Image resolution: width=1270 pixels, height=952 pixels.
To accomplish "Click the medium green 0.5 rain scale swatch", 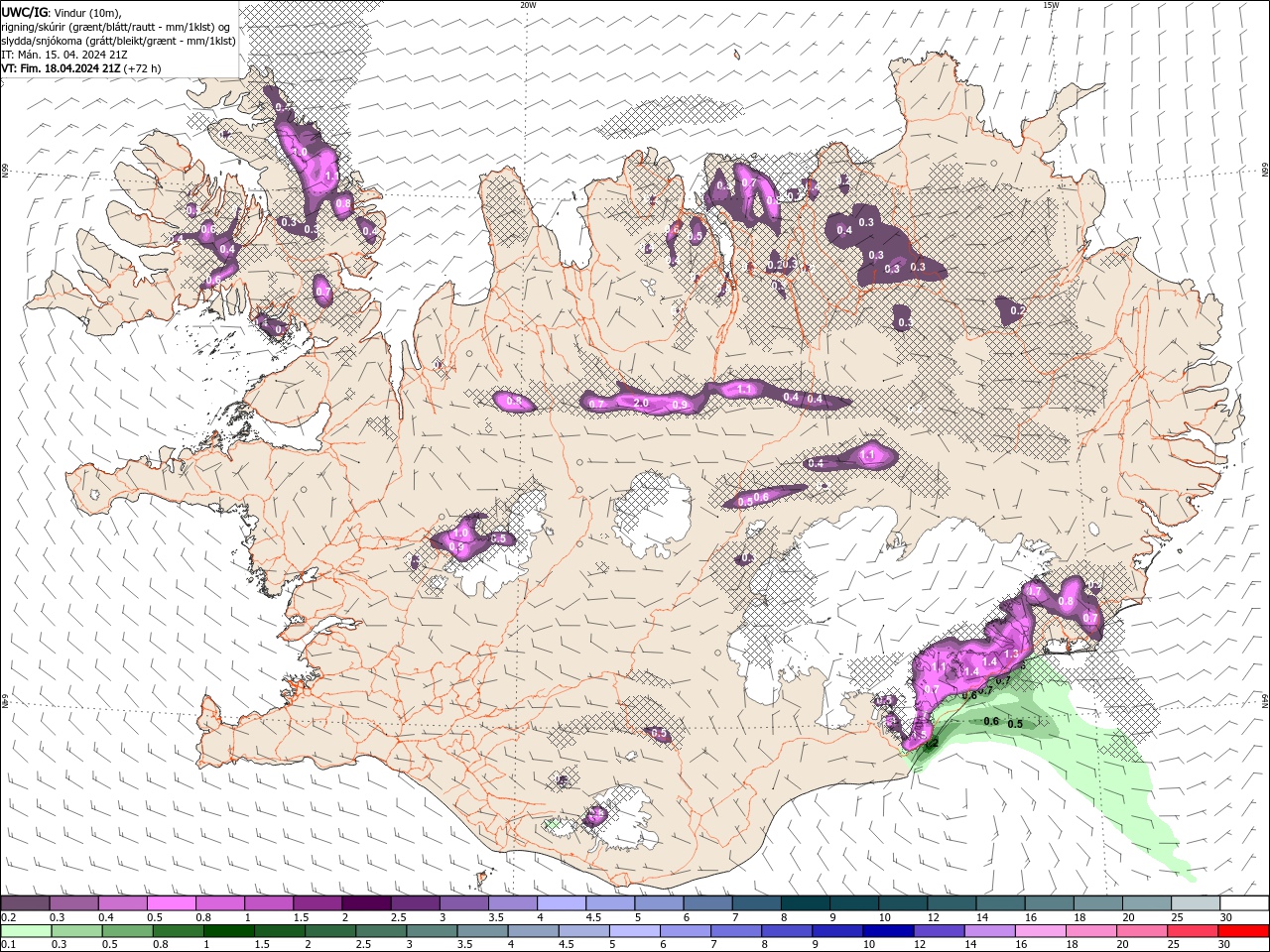I will coord(128,931).
